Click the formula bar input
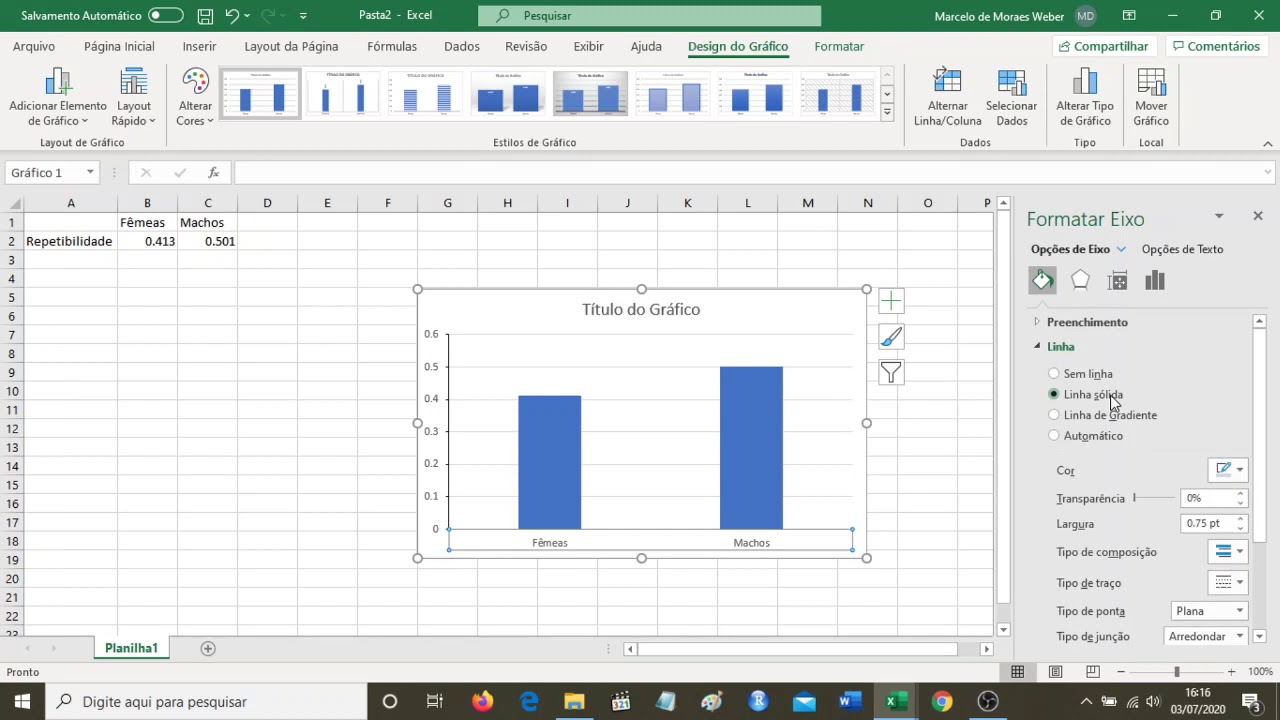The width and height of the screenshot is (1280, 720). 755,173
